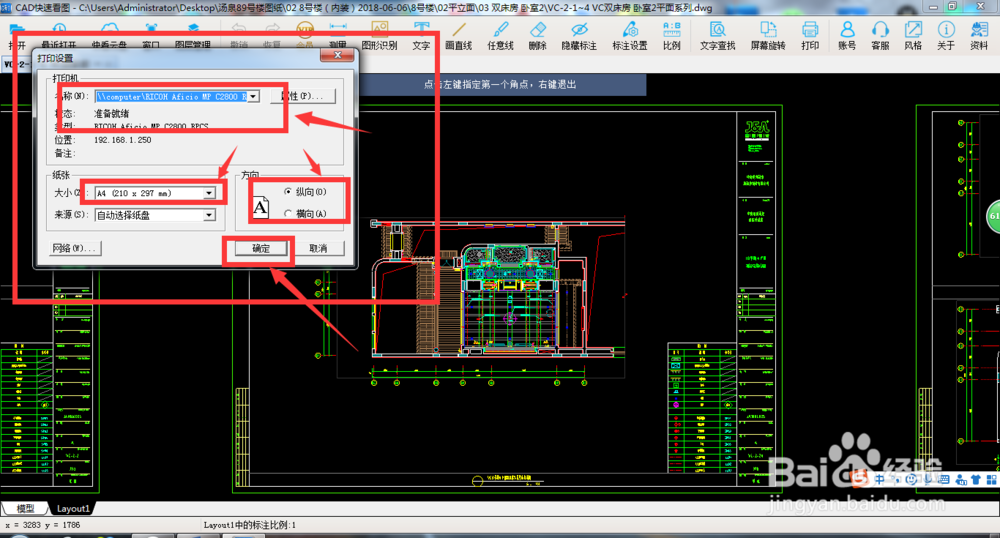Select 纵向 portrait orientation radio button
Screen dimensions: 1000x538
tap(289, 191)
